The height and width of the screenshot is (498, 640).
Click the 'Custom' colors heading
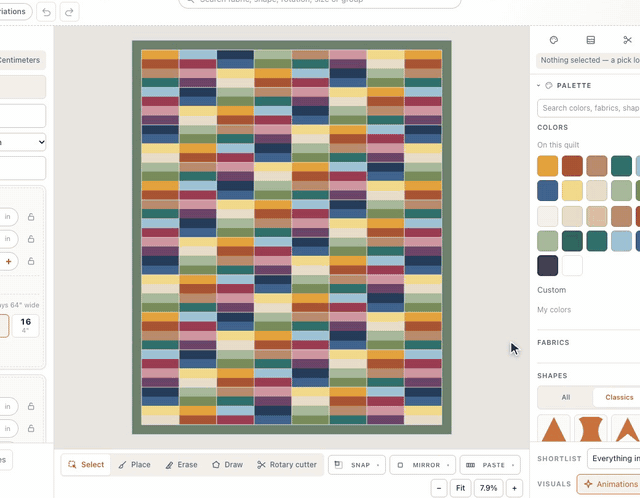[x=551, y=290]
